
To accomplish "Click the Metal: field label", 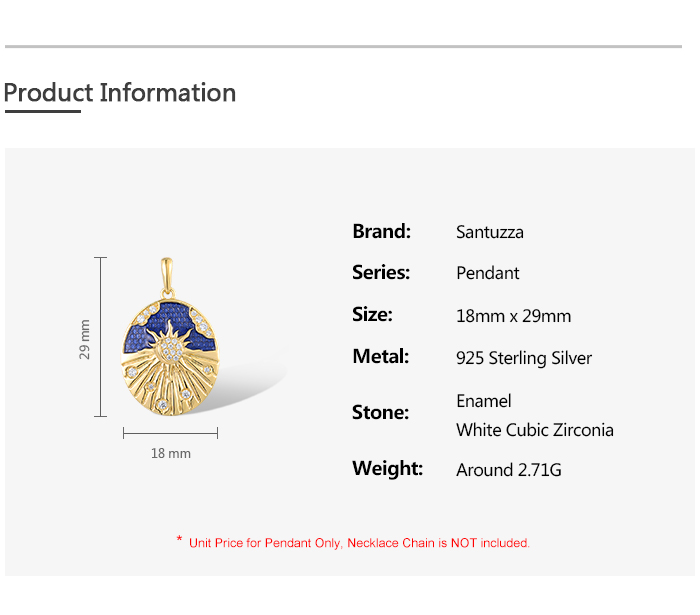I will pos(380,356).
